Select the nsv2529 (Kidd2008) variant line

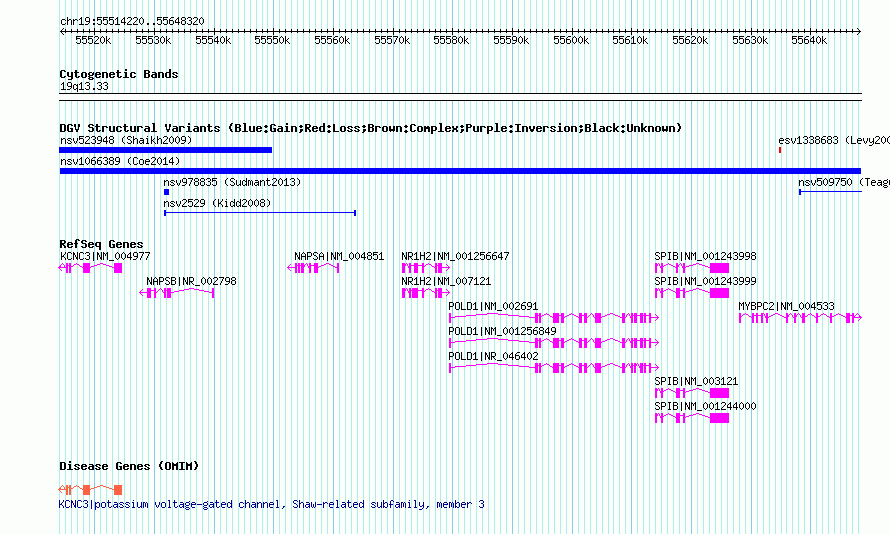coord(260,213)
